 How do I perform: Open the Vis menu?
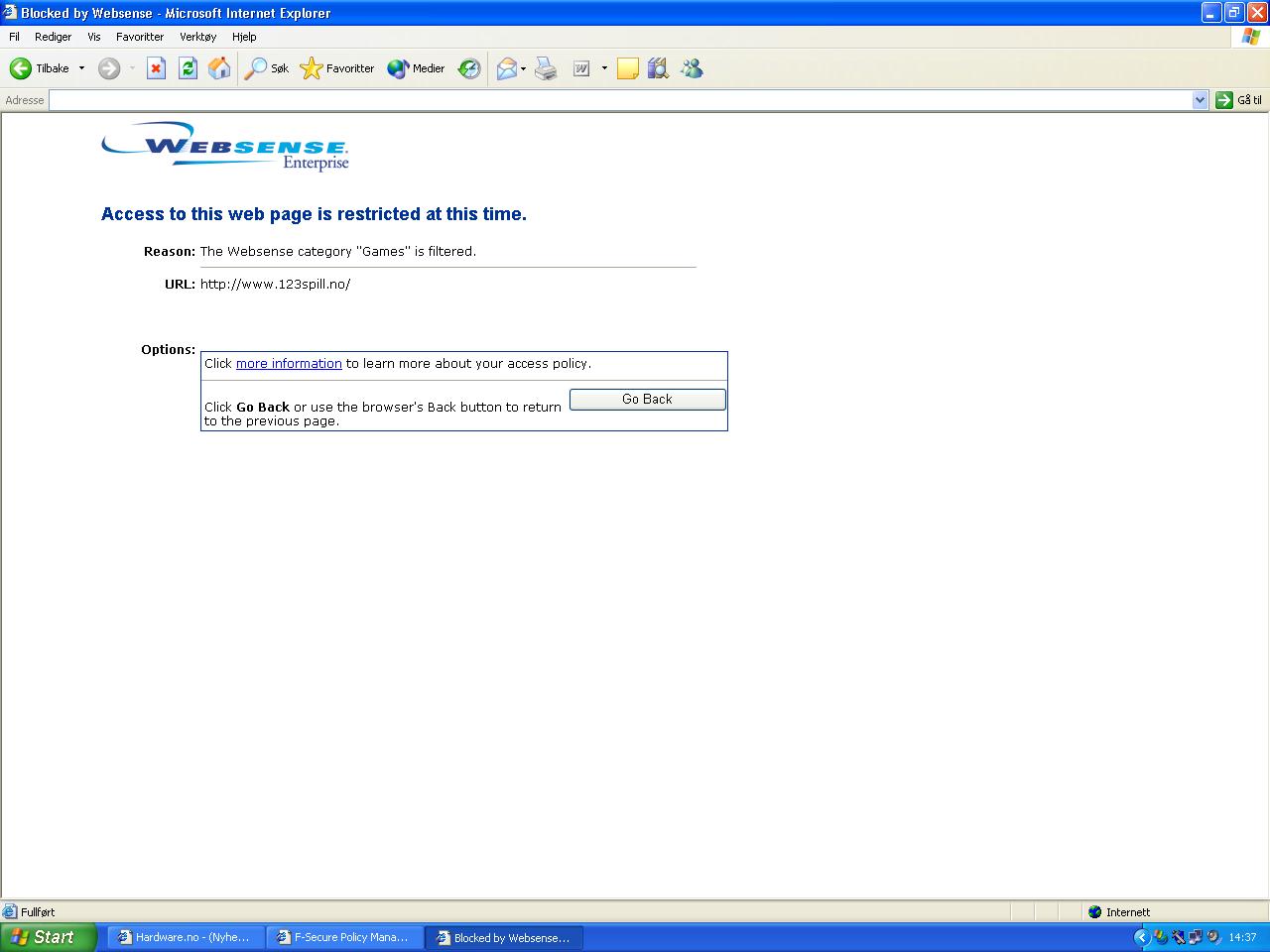94,37
